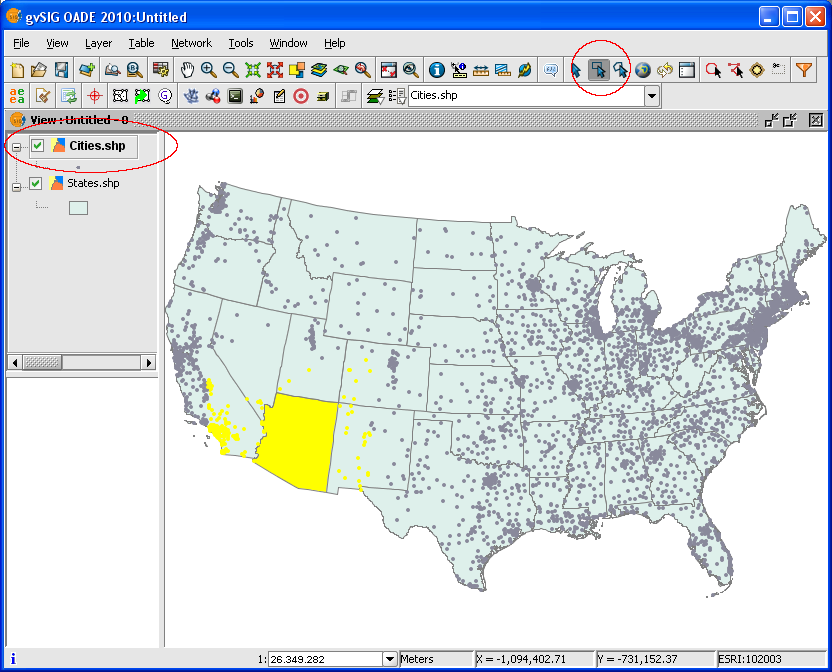Click the yellow Filter funnel icon
The width and height of the screenshot is (832, 672).
click(x=803, y=70)
